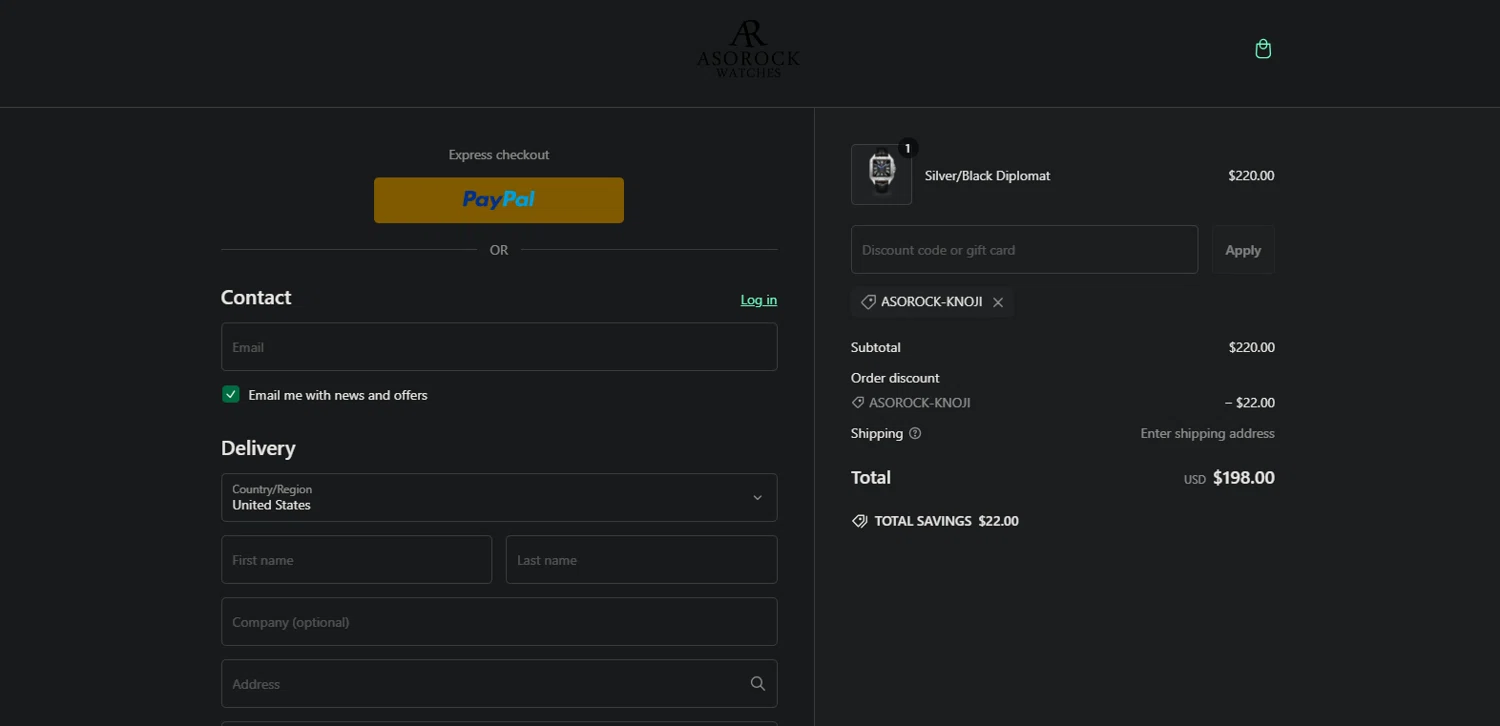Expand the Country/Region dropdown
Image resolution: width=1500 pixels, height=726 pixels.
(x=498, y=497)
